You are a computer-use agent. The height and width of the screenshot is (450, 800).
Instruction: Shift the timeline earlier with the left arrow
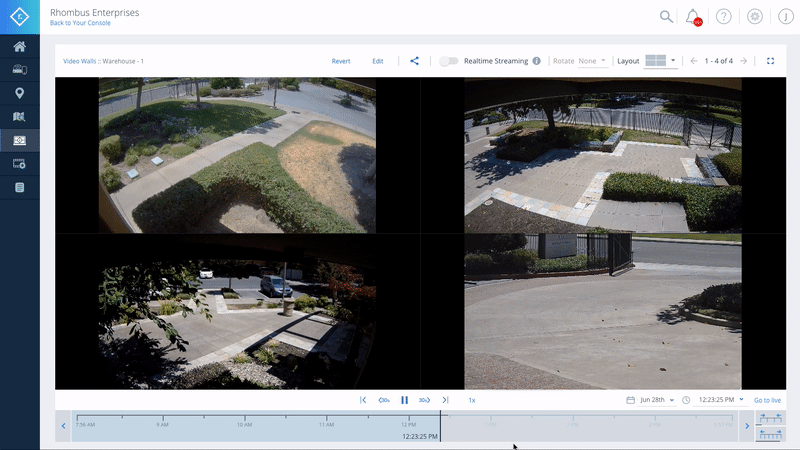click(x=63, y=426)
